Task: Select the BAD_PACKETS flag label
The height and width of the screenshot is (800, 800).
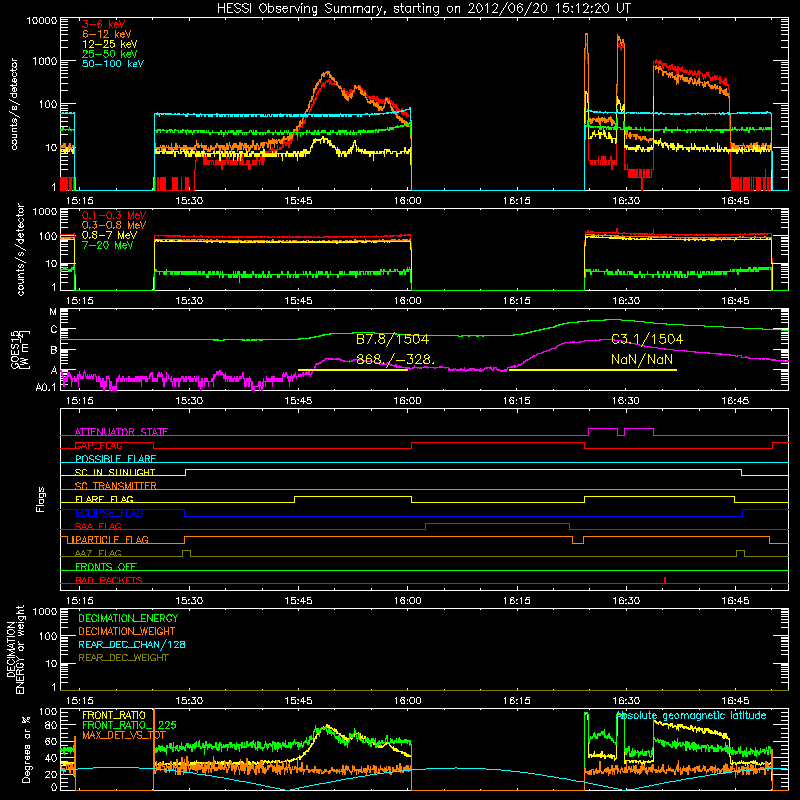Action: click(x=109, y=580)
